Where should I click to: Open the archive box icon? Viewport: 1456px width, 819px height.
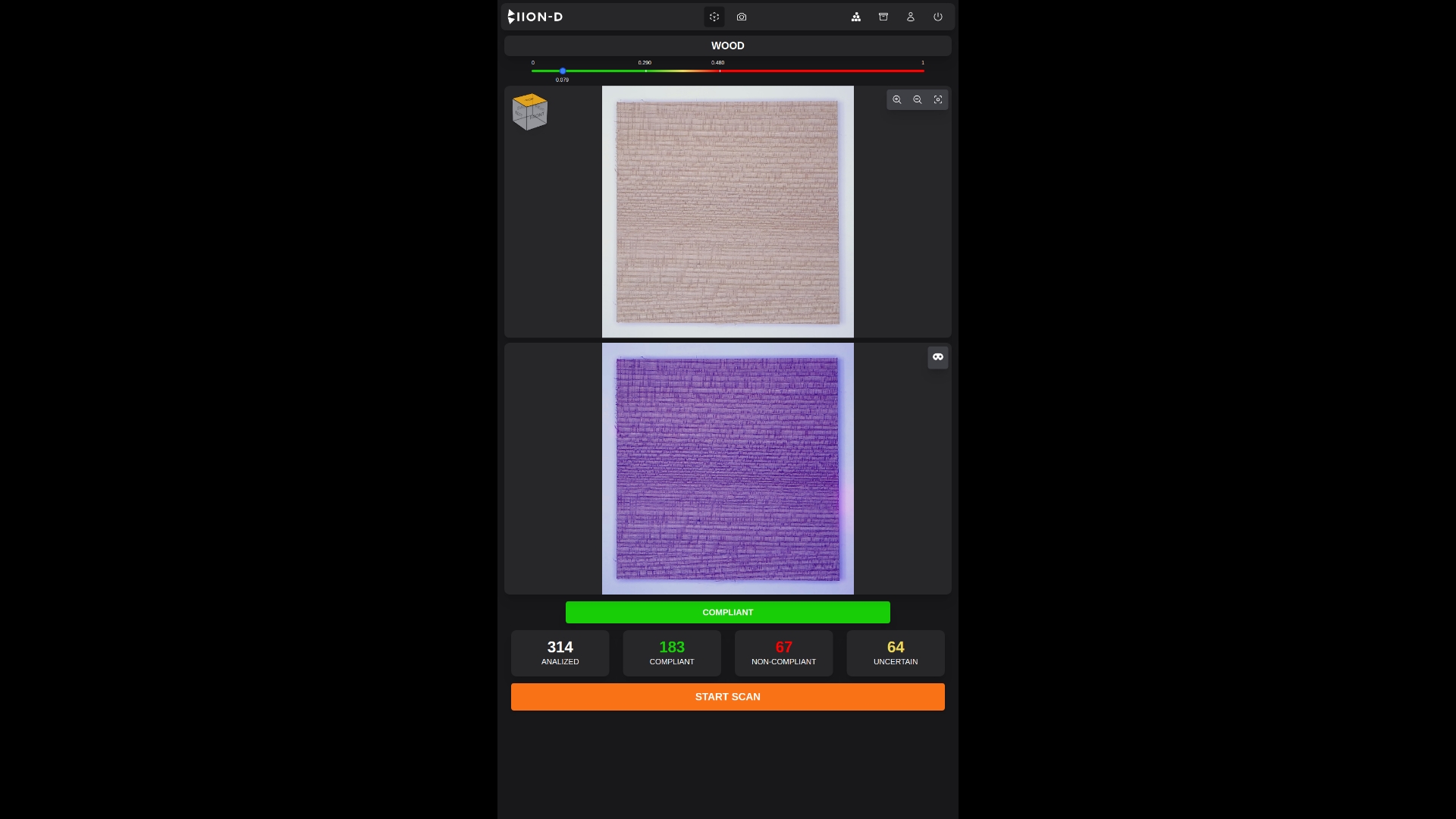pos(883,17)
